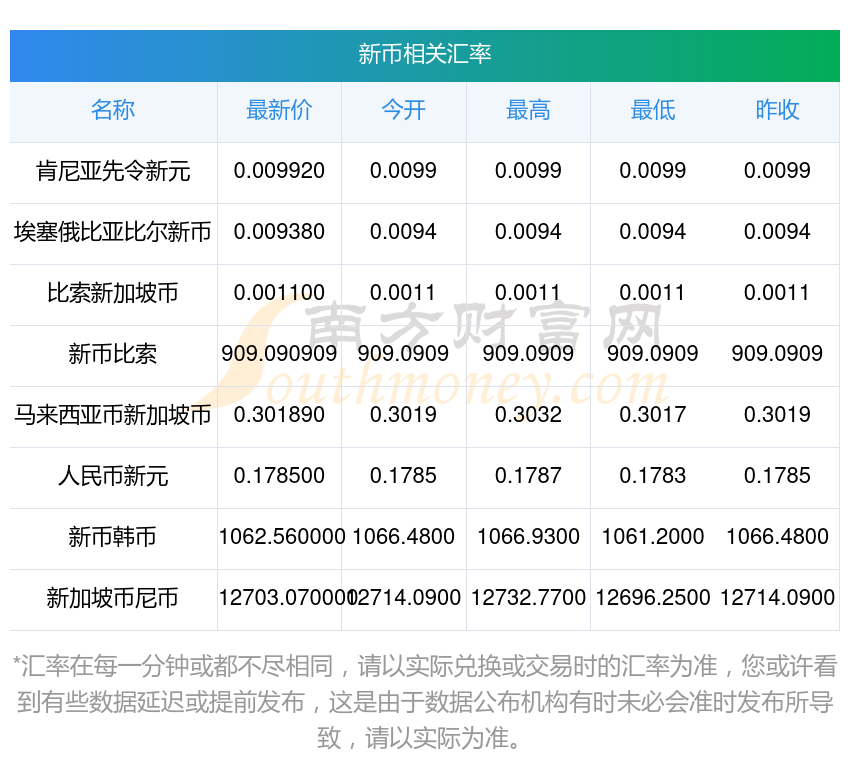Image resolution: width=850 pixels, height=769 pixels.
Task: Select latest price 0.178500
Action: click(279, 476)
